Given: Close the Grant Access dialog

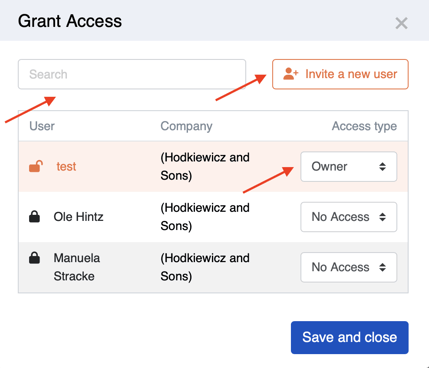Looking at the screenshot, I should tap(401, 23).
